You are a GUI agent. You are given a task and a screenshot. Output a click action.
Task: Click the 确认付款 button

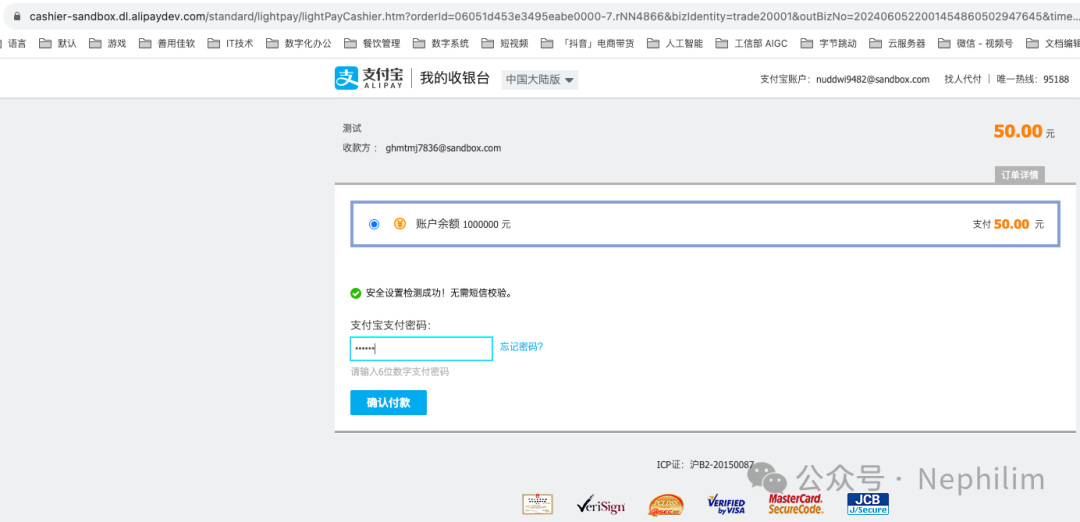click(x=388, y=403)
